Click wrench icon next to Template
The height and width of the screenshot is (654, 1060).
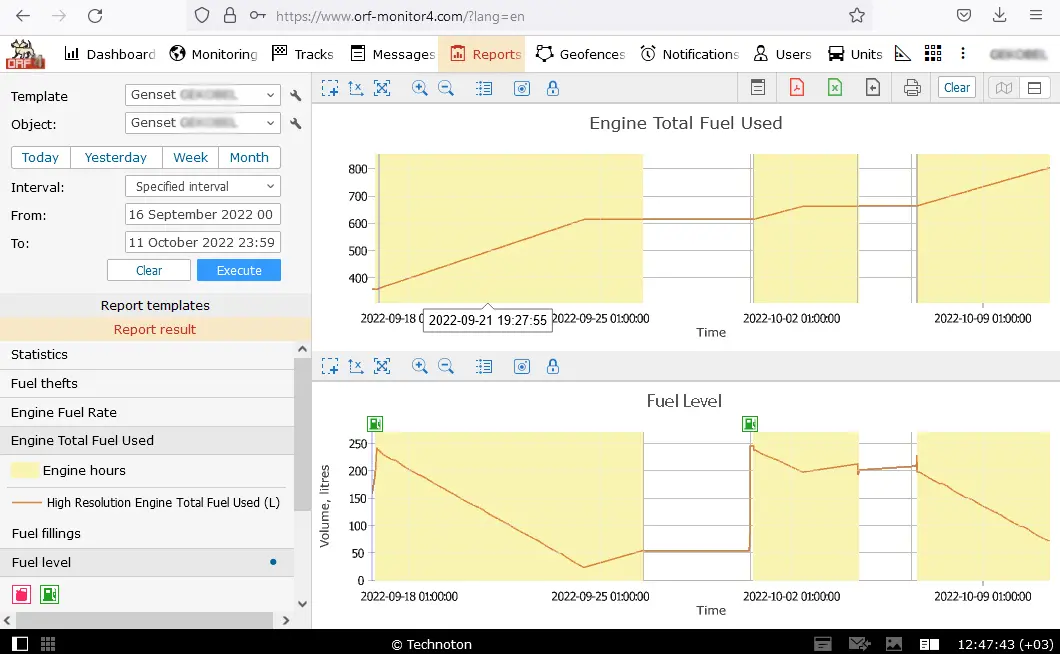tap(296, 96)
